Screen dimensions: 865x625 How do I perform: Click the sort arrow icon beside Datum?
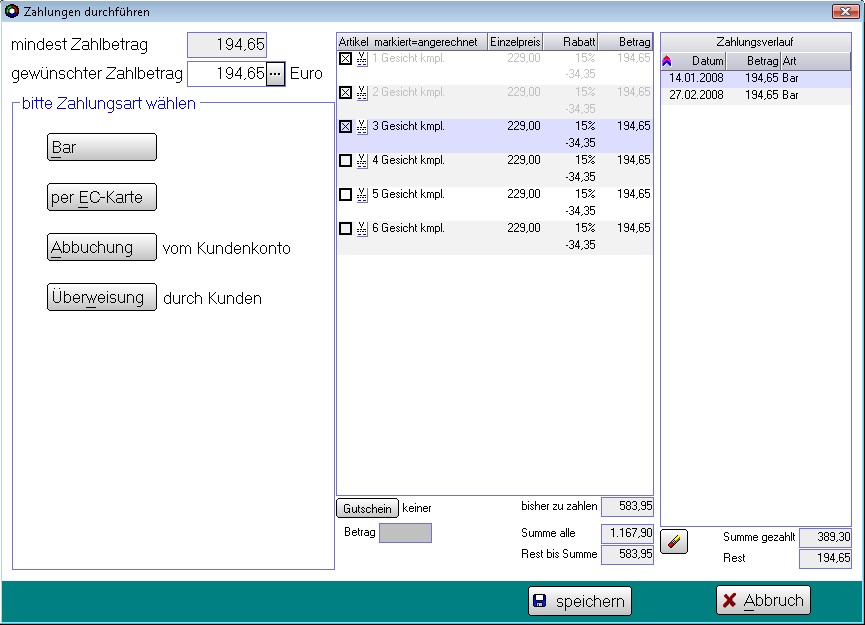pos(667,61)
